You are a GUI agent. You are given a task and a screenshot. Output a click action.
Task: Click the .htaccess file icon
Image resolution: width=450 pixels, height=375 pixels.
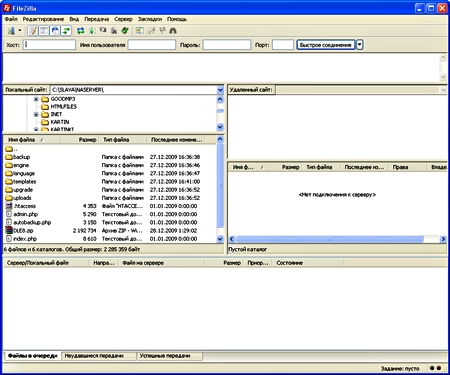[x=9, y=206]
